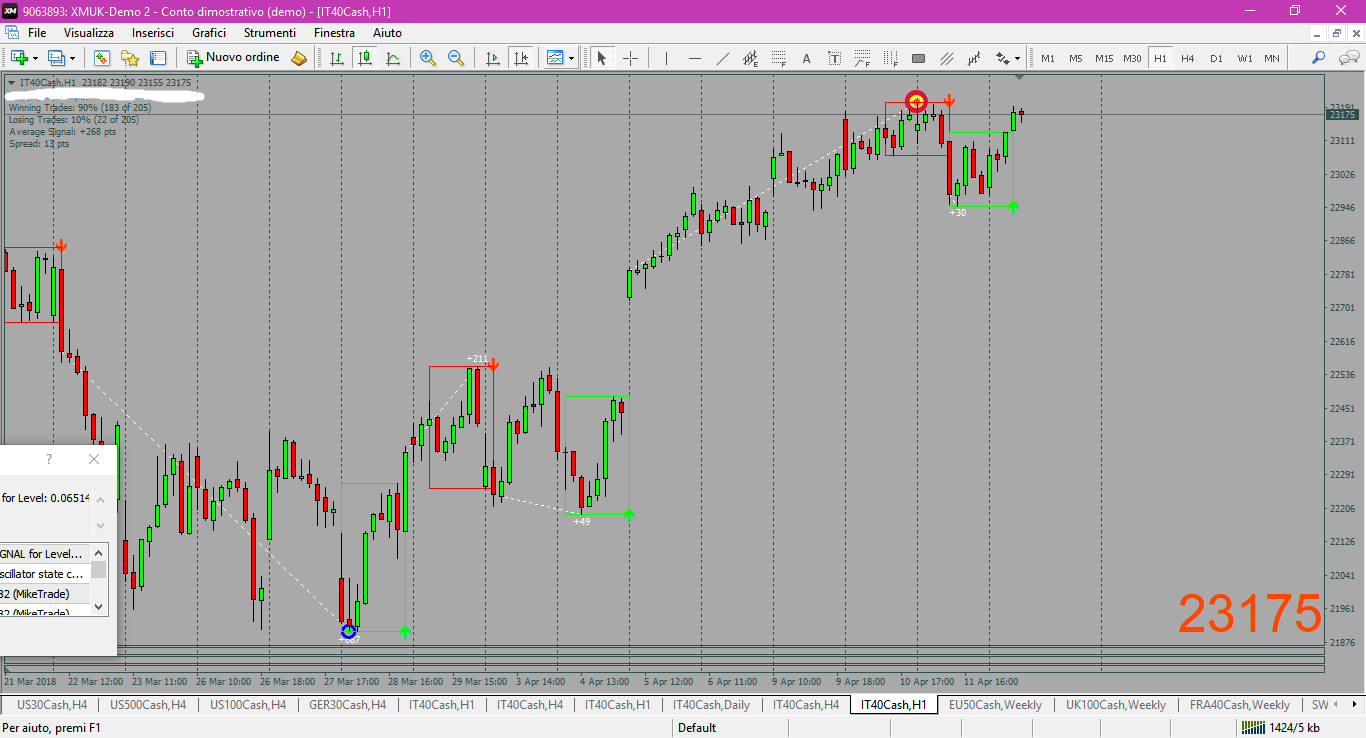
Task: Select the text label tool
Action: tap(835, 58)
